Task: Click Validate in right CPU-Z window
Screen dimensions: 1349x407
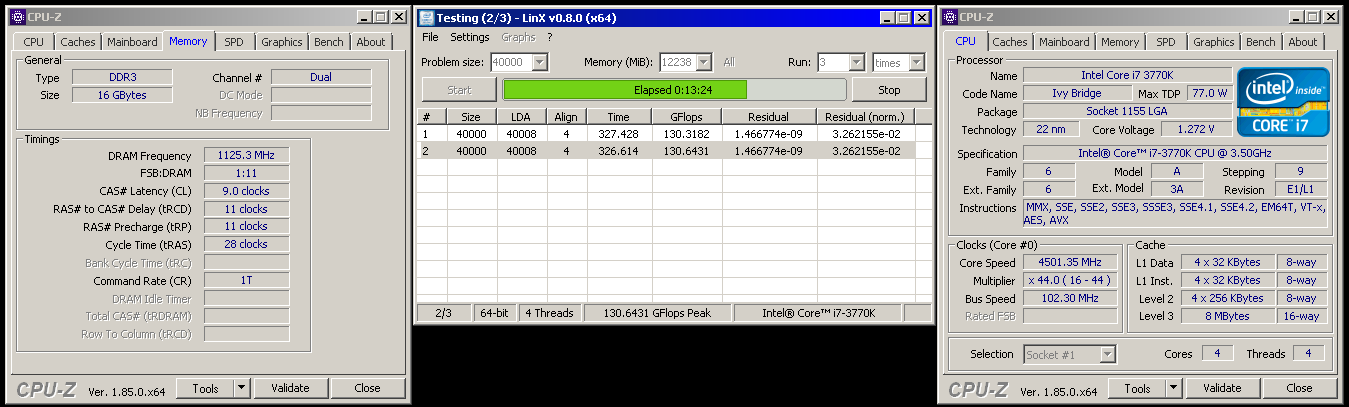Action: point(1222,388)
